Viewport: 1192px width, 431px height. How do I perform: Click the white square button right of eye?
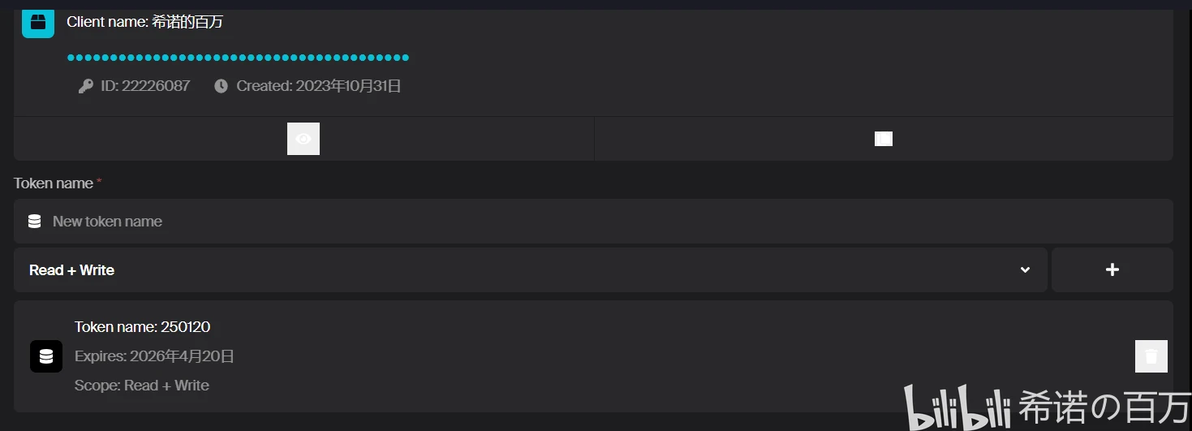click(883, 139)
